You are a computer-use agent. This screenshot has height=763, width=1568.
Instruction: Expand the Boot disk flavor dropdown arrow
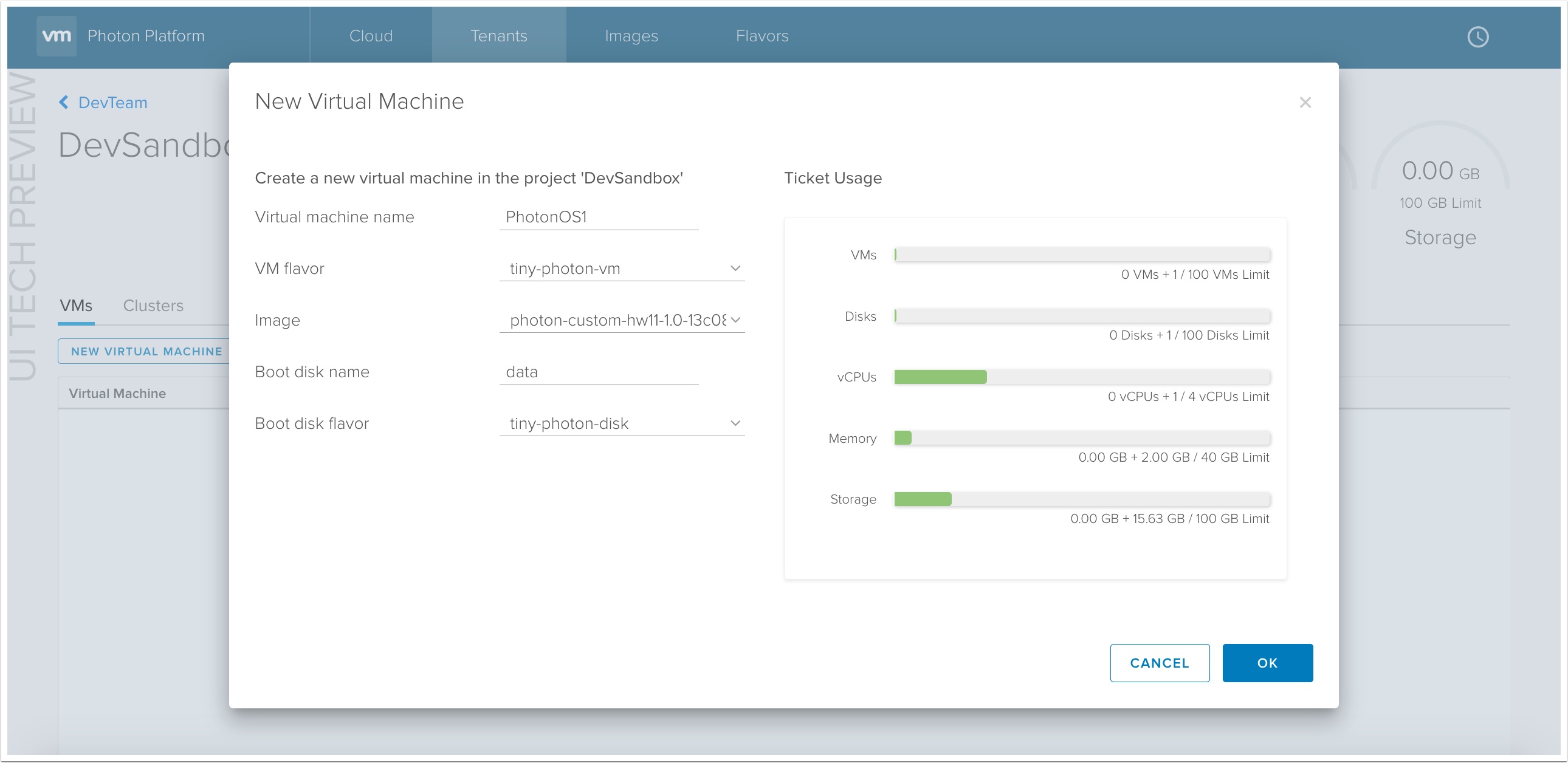[735, 423]
